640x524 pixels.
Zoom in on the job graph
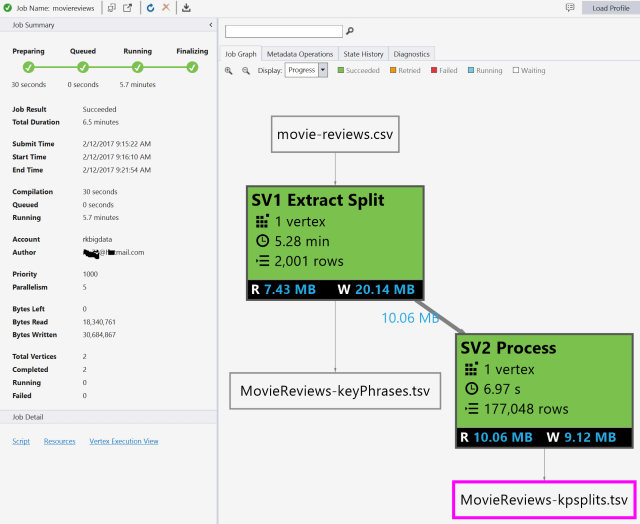point(229,71)
